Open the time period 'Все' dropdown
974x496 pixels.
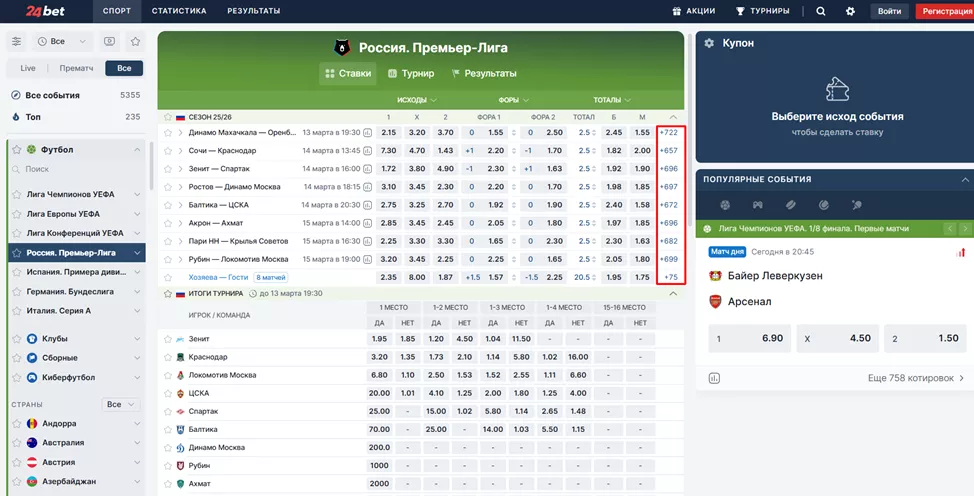point(62,41)
